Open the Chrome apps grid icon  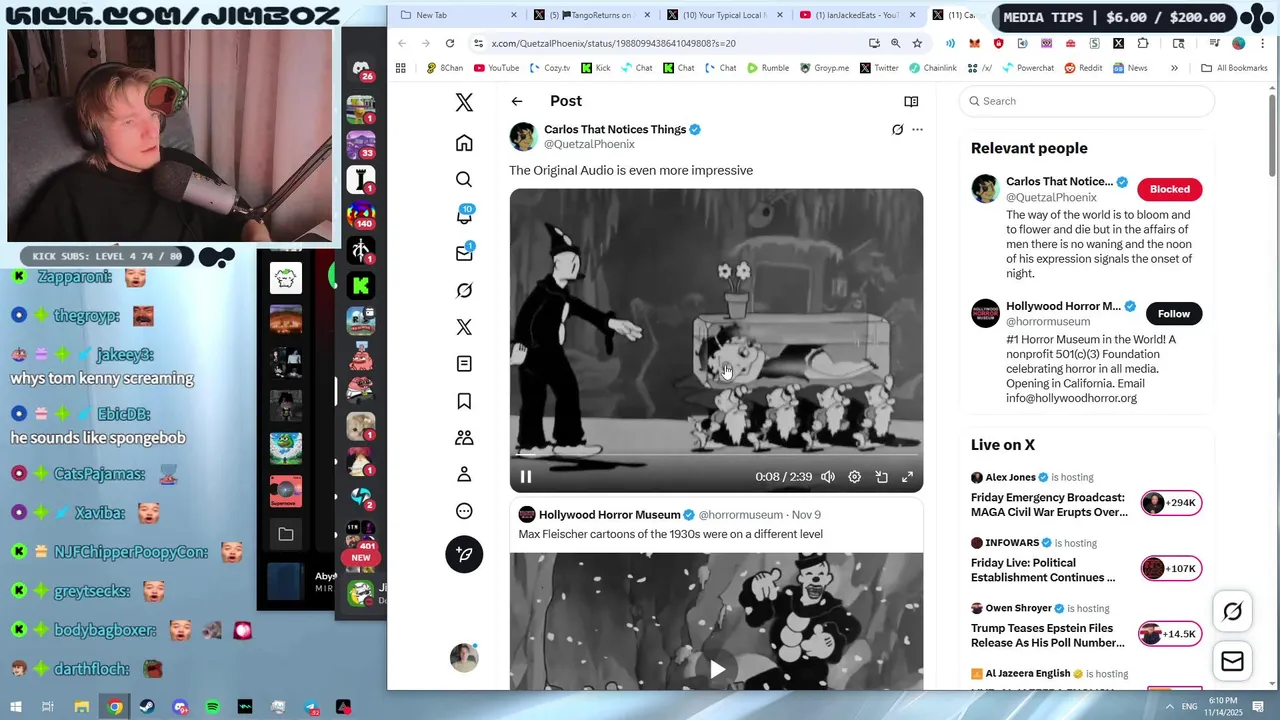(401, 68)
